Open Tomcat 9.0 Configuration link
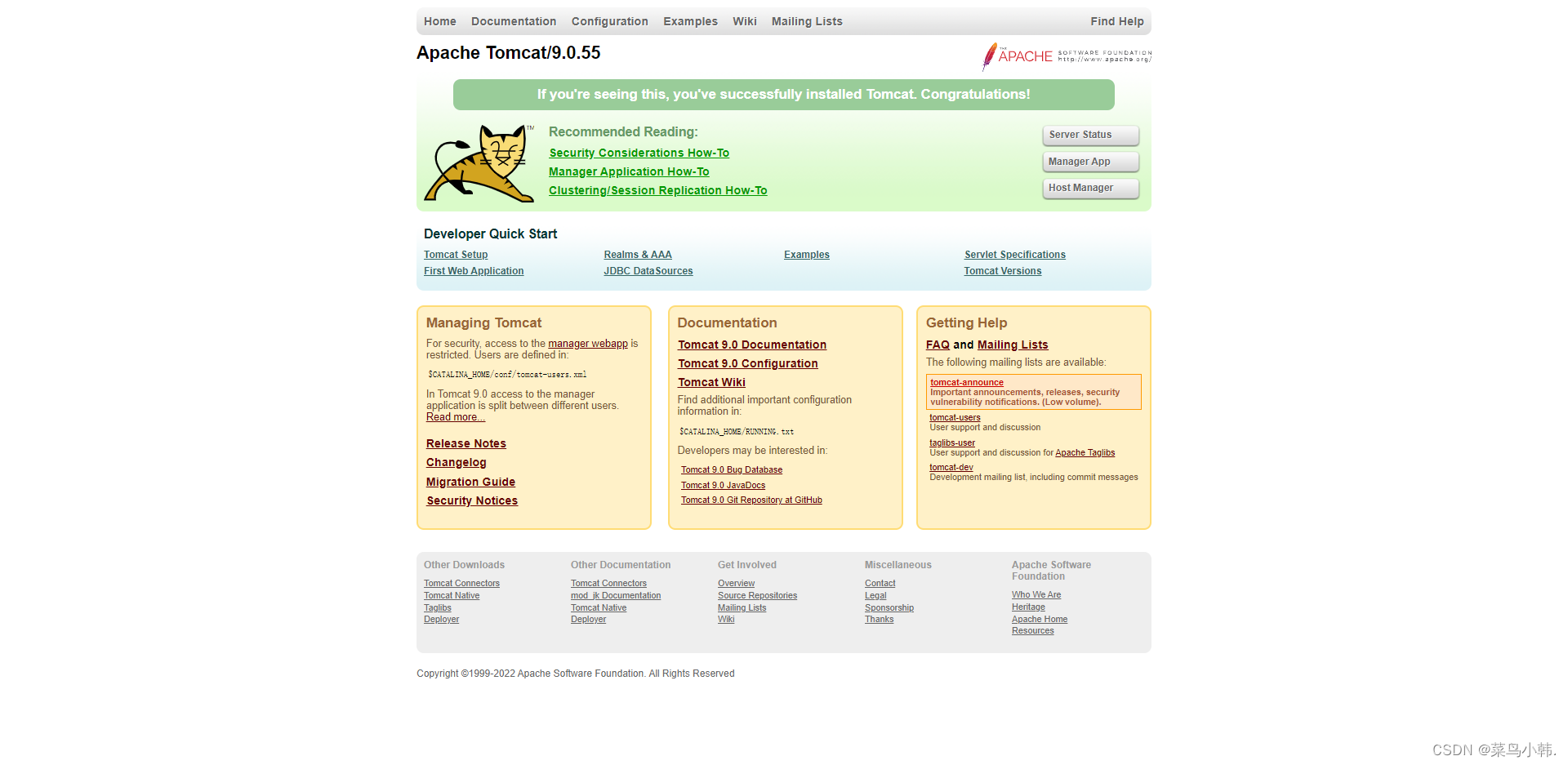Image resolution: width=1568 pixels, height=765 pixels. [x=748, y=363]
